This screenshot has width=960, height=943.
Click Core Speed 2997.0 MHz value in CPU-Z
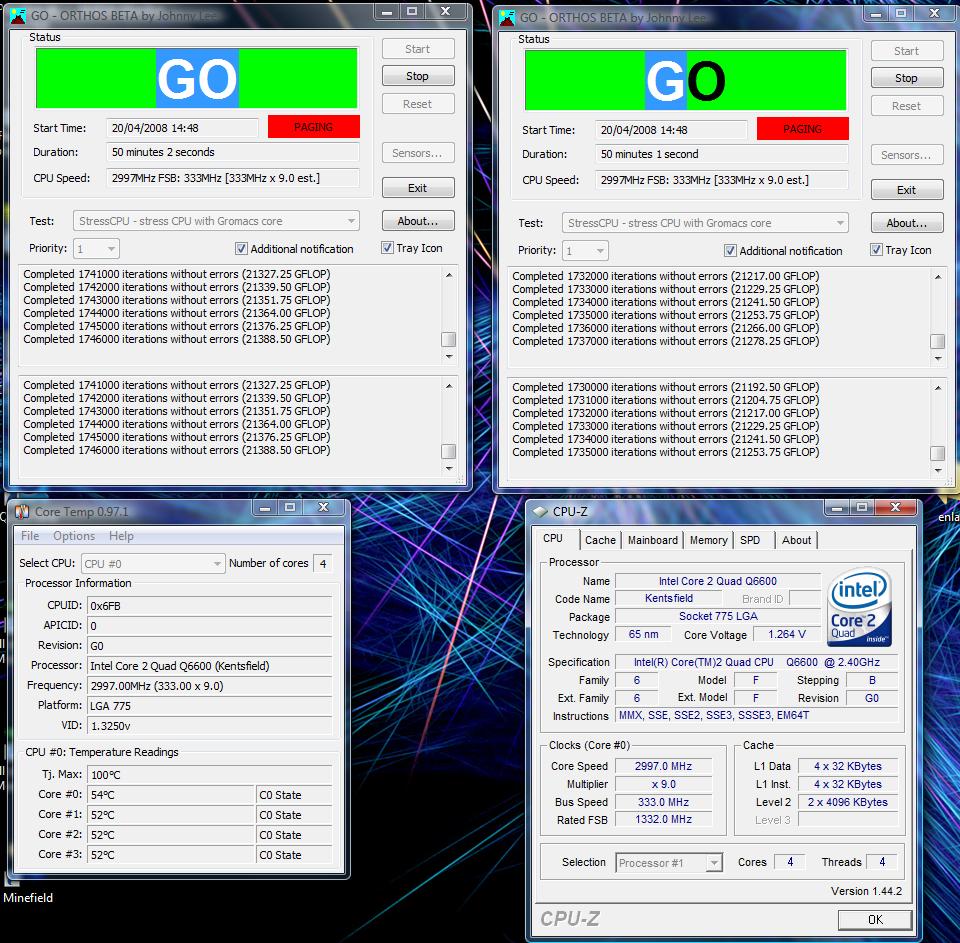[663, 766]
